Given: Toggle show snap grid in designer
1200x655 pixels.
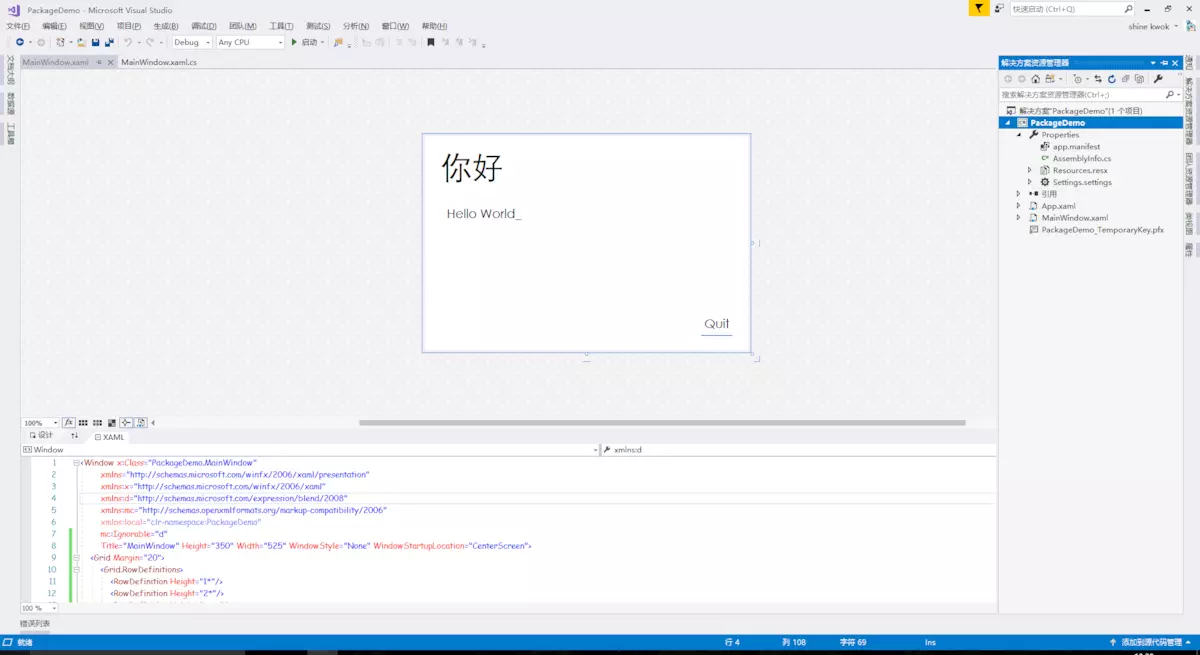Looking at the screenshot, I should pyautogui.click(x=83, y=423).
